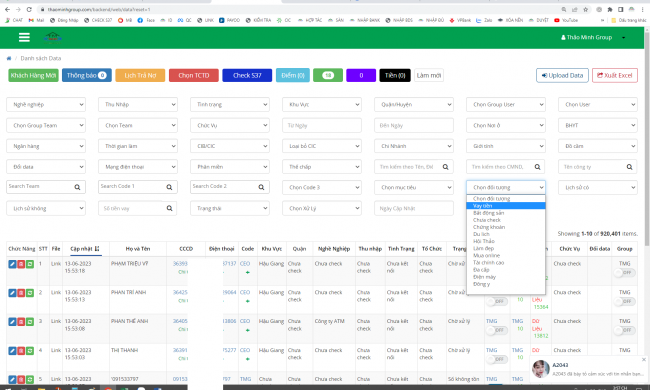Reload the browser page

click(x=29, y=9)
